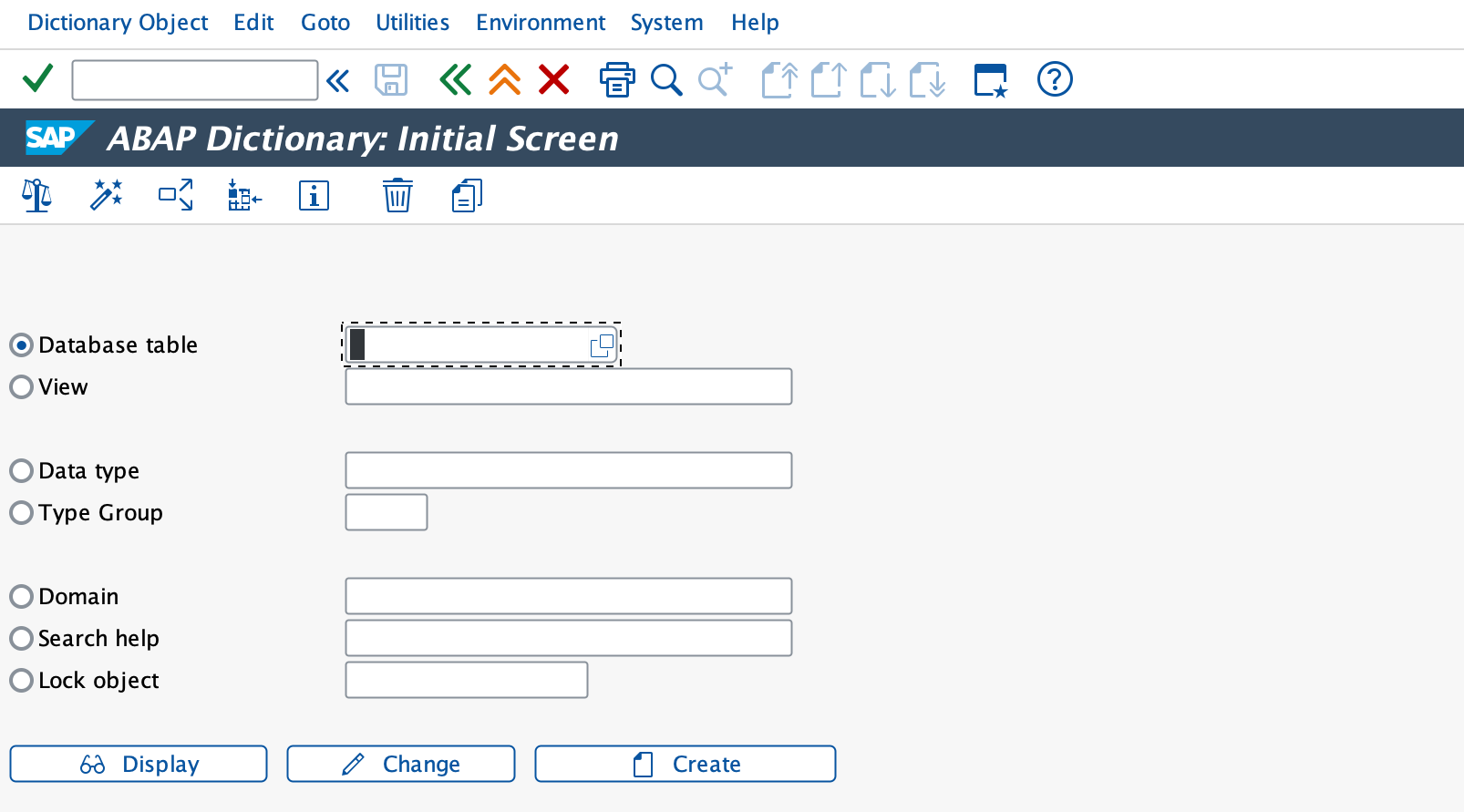Click the SAP logo
The width and height of the screenshot is (1464, 812).
tap(58, 138)
